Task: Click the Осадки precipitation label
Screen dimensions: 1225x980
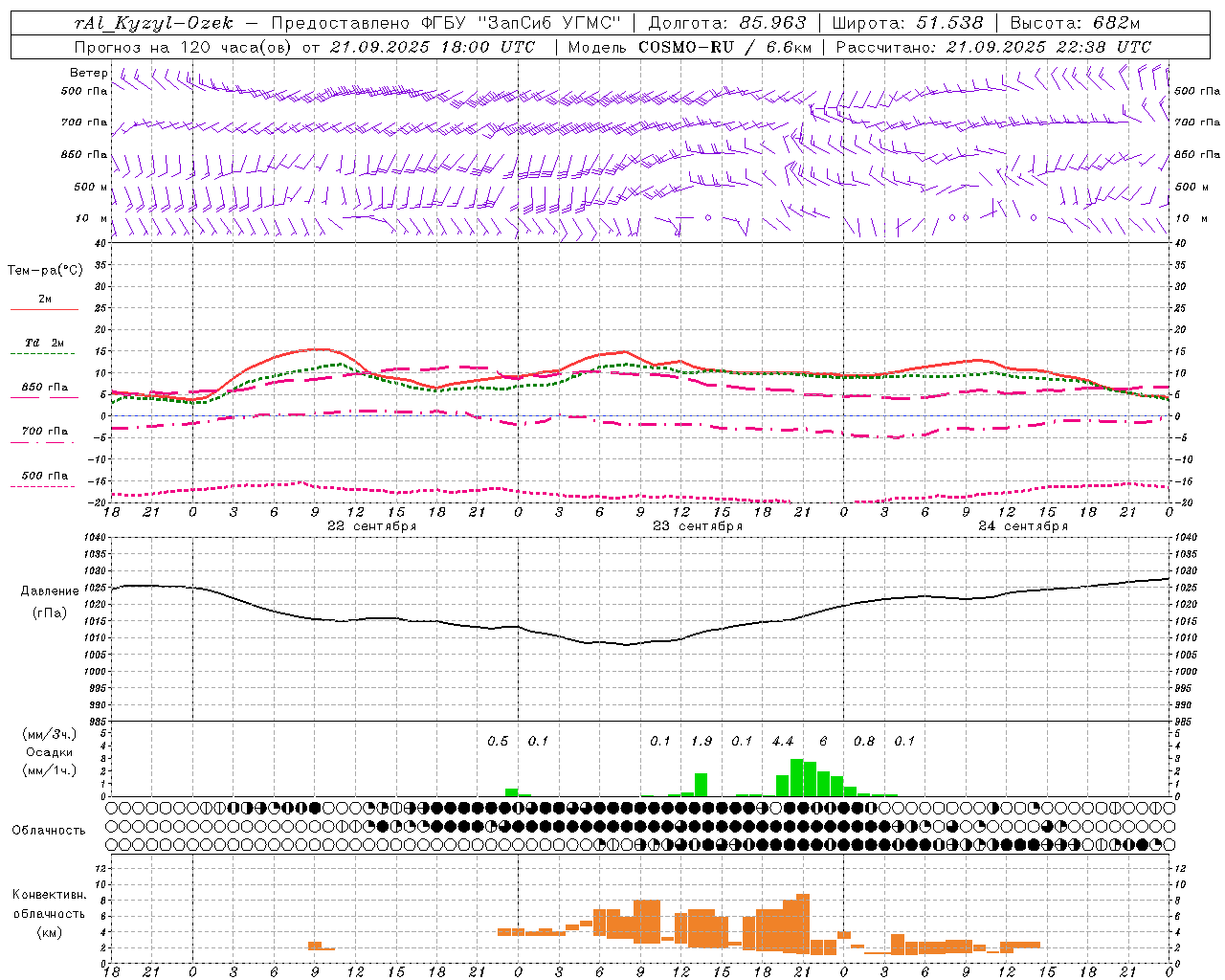Action: coord(50,752)
